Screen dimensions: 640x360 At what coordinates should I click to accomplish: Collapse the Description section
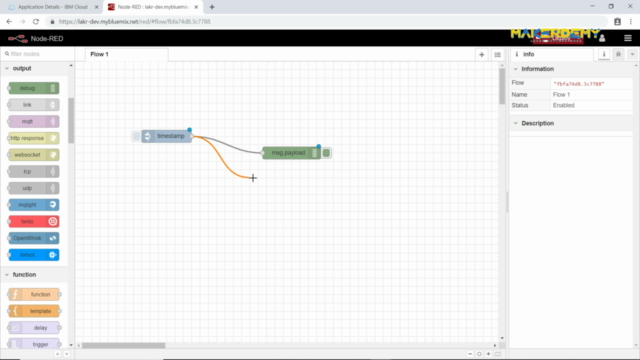click(x=516, y=123)
